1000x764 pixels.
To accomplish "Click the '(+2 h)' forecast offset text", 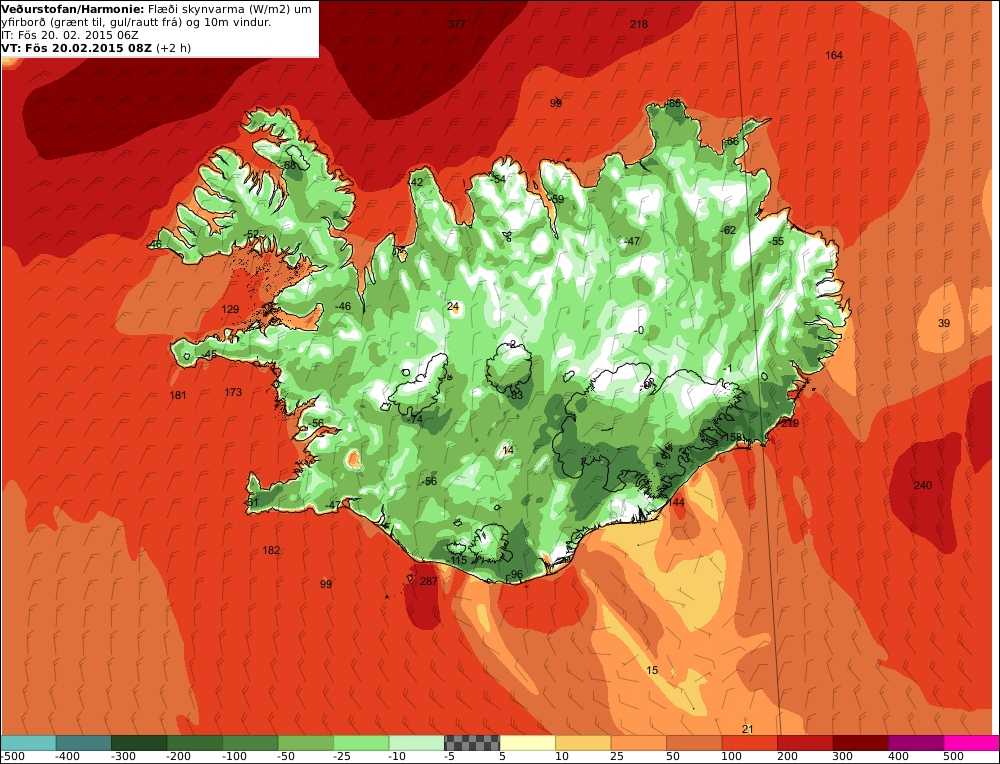I will pyautogui.click(x=173, y=48).
